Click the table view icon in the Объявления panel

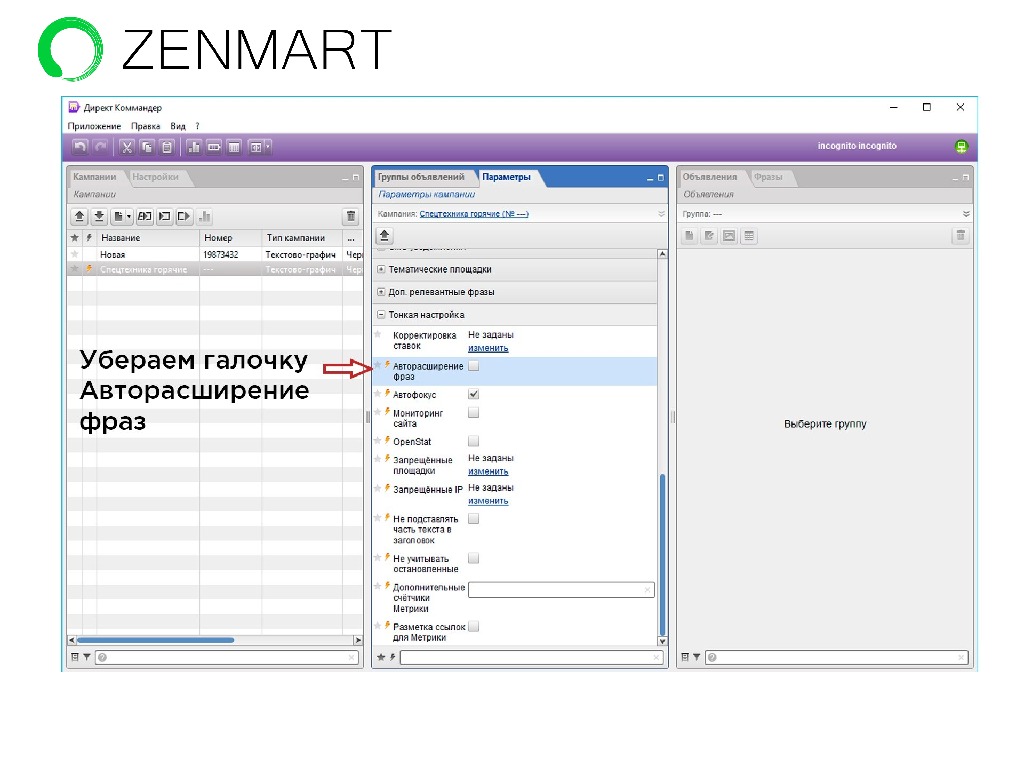click(749, 236)
